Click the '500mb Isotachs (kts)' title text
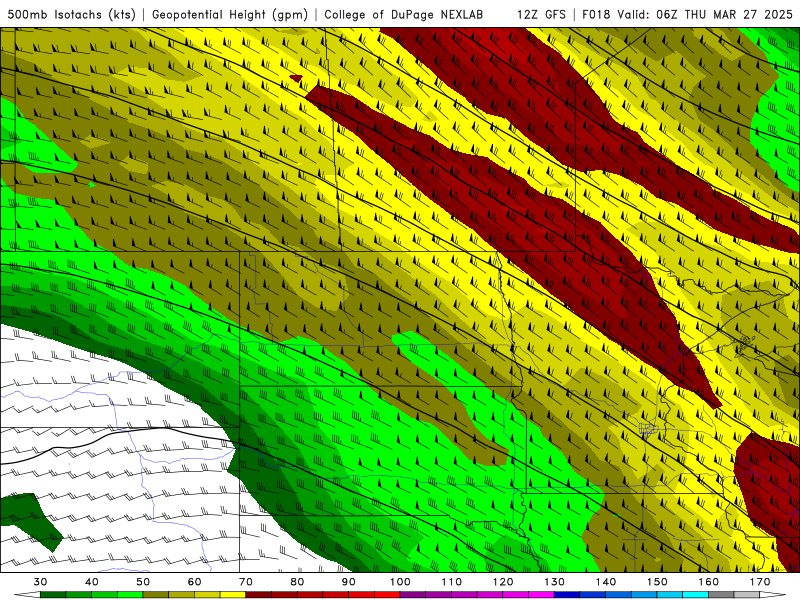The height and width of the screenshot is (600, 800). pyautogui.click(x=71, y=15)
